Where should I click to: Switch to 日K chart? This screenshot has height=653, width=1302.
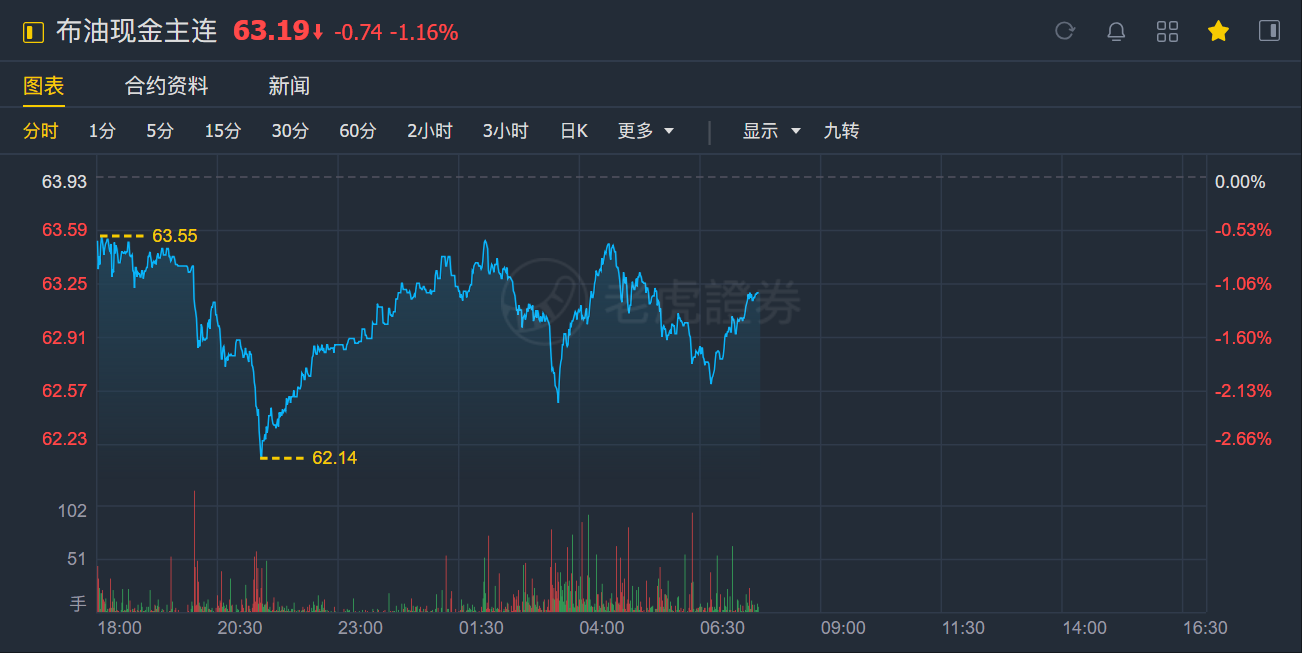tap(573, 131)
